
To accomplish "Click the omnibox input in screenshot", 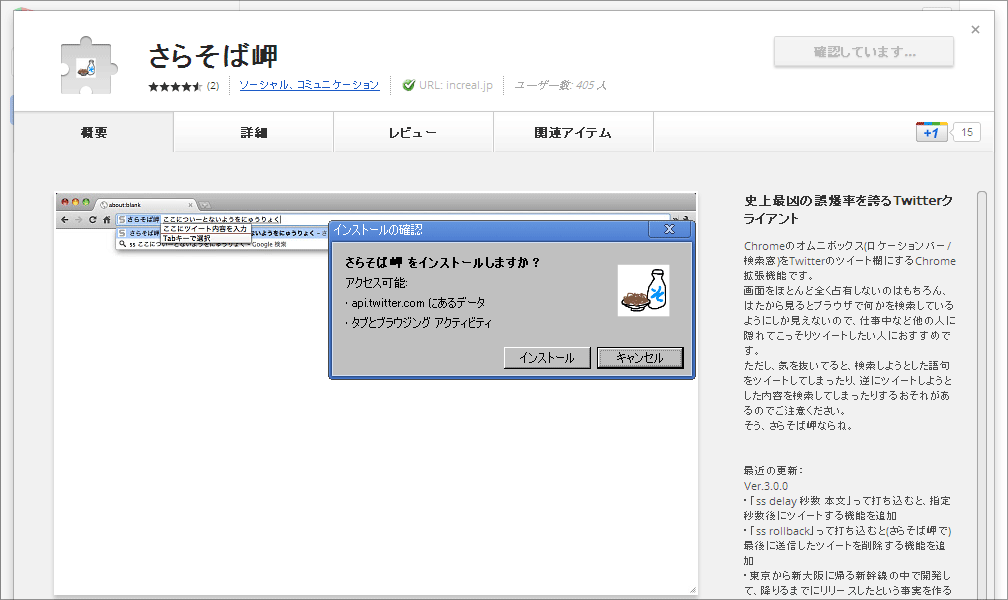I will pos(393,219).
